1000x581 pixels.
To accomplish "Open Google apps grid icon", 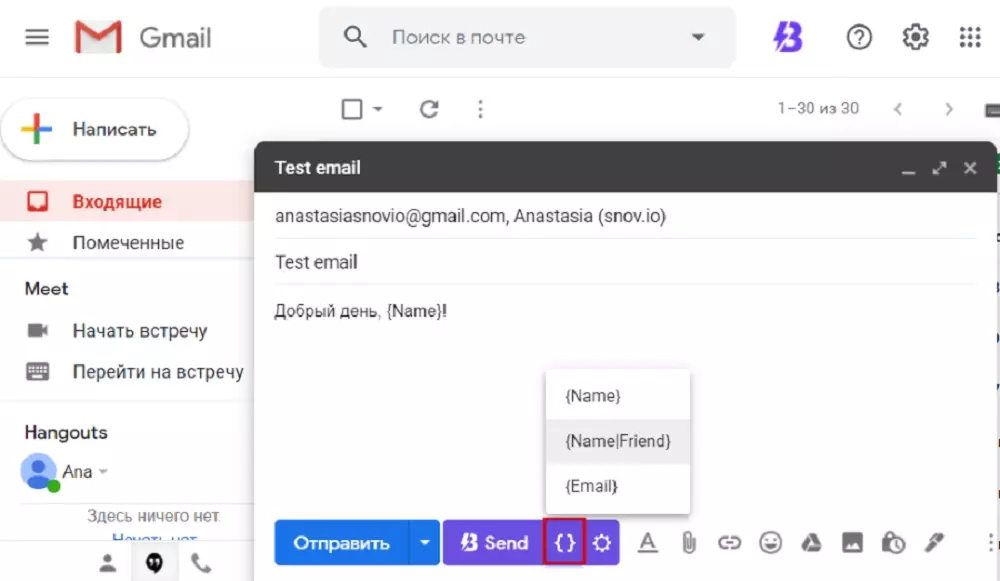I will [970, 37].
